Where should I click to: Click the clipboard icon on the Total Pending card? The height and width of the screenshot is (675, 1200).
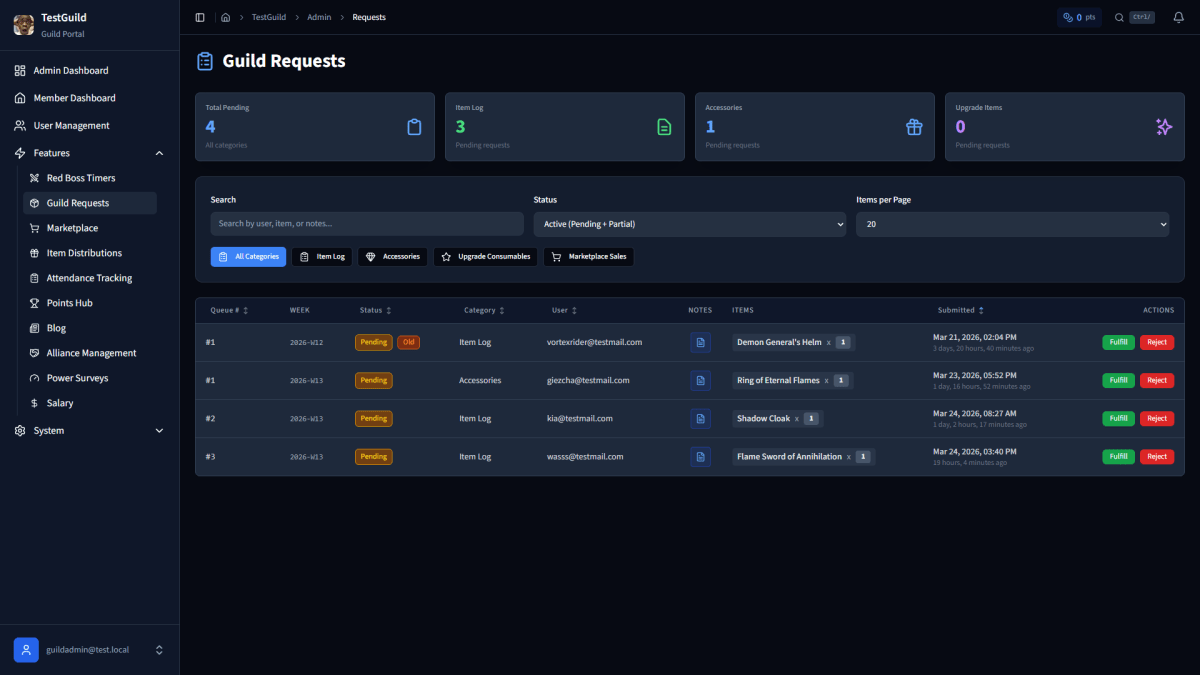pyautogui.click(x=414, y=127)
